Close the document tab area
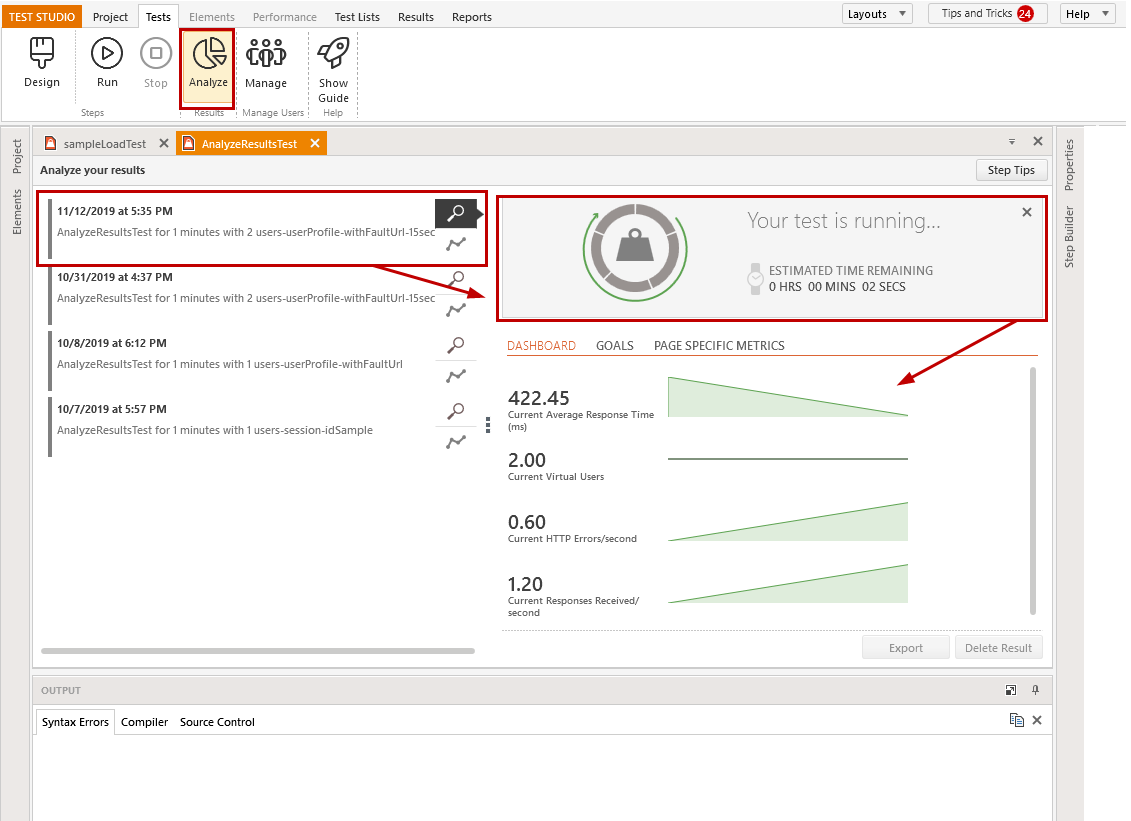 (x=1038, y=141)
